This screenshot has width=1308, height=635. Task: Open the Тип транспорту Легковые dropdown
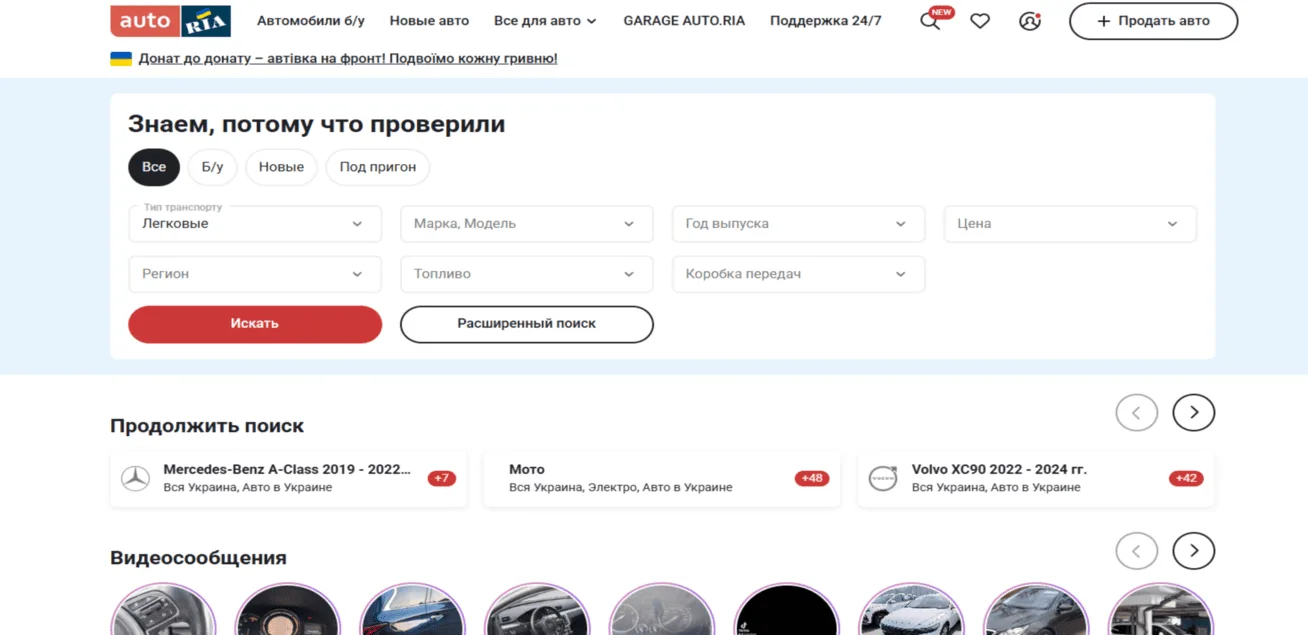255,224
